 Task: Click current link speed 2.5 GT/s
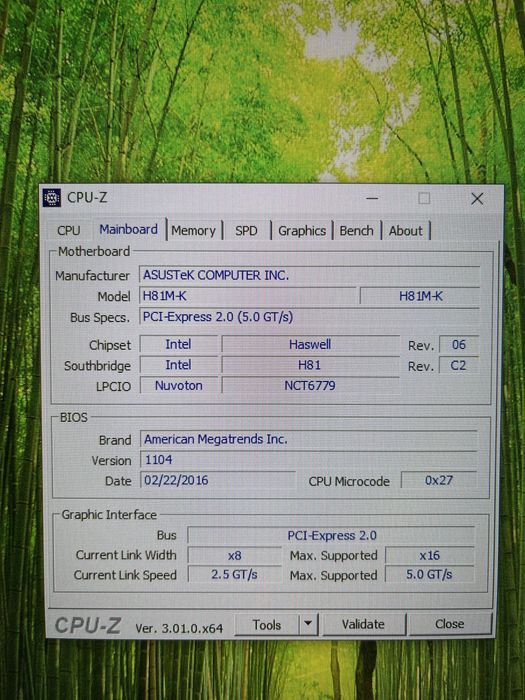click(235, 575)
